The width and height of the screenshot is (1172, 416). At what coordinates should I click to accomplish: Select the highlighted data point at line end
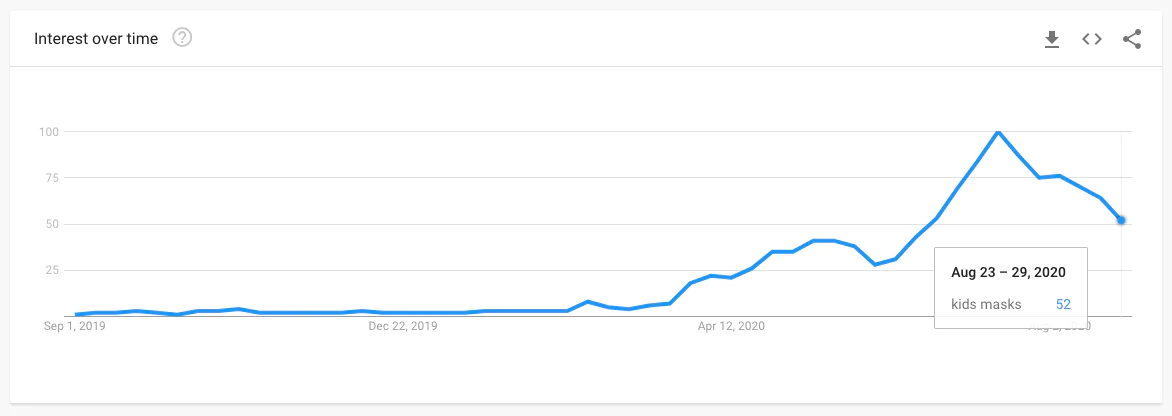point(1121,220)
